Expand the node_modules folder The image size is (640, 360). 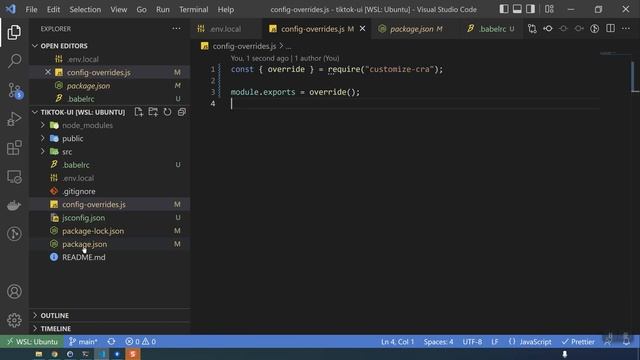point(42,125)
